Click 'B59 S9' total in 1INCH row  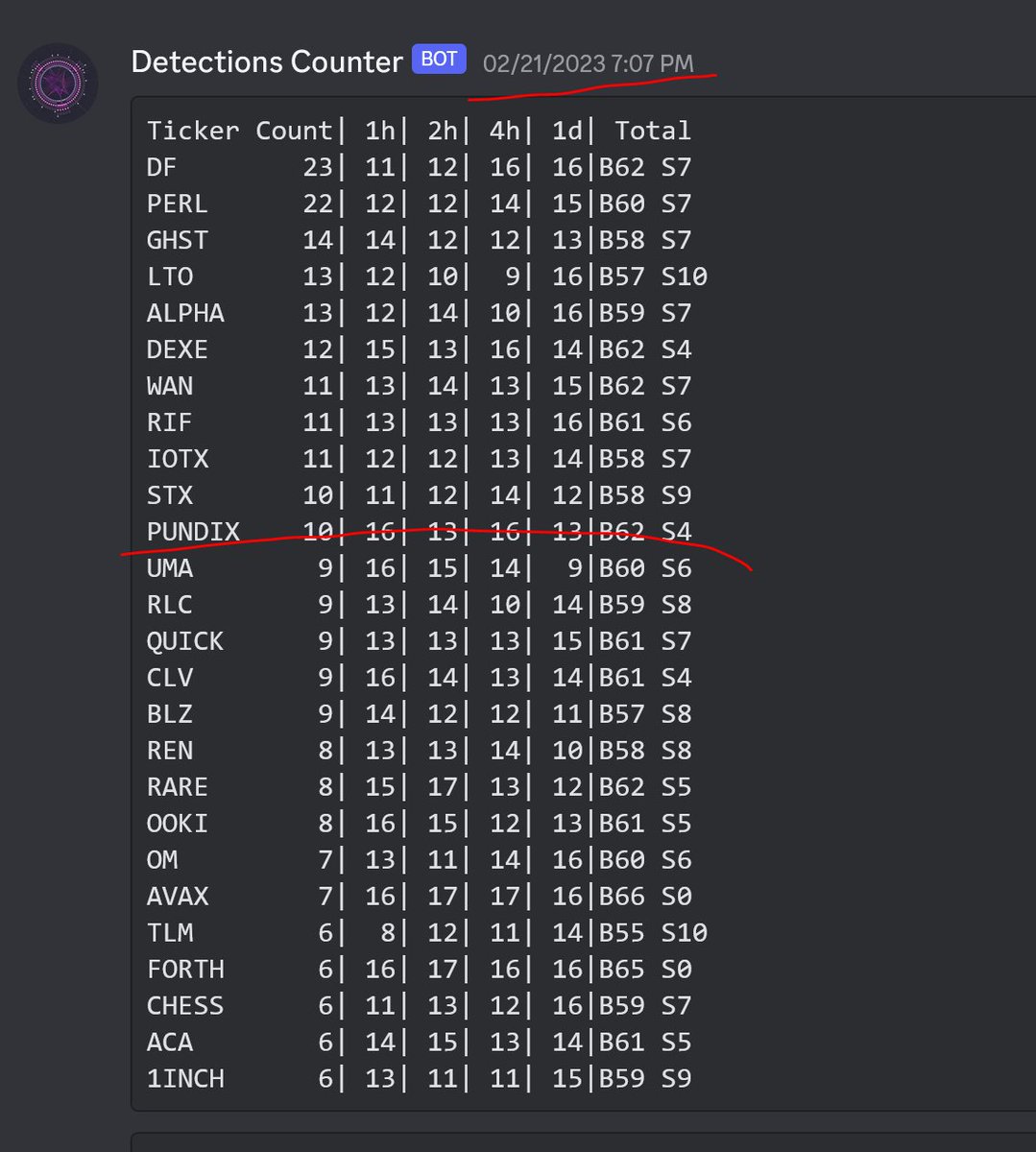click(645, 1079)
